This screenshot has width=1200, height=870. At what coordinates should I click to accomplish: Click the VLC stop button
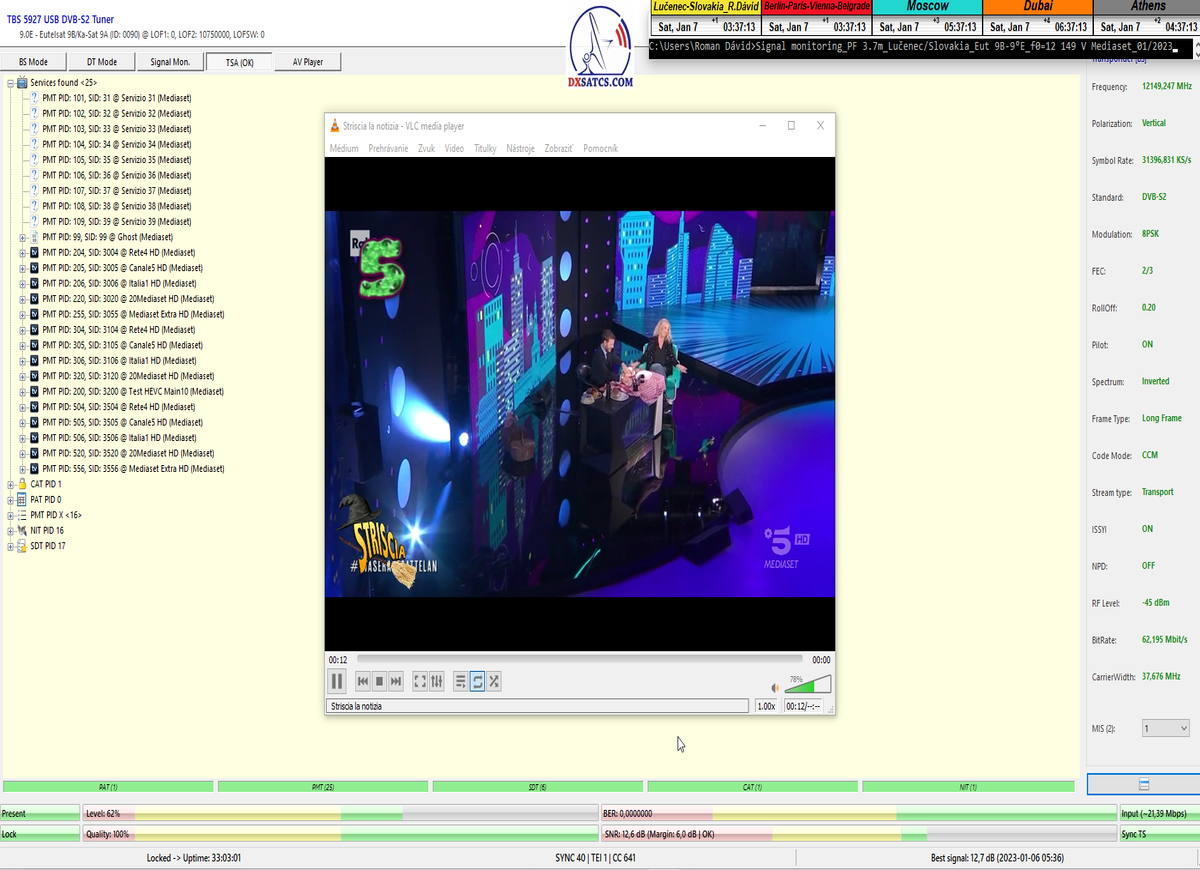(380, 681)
